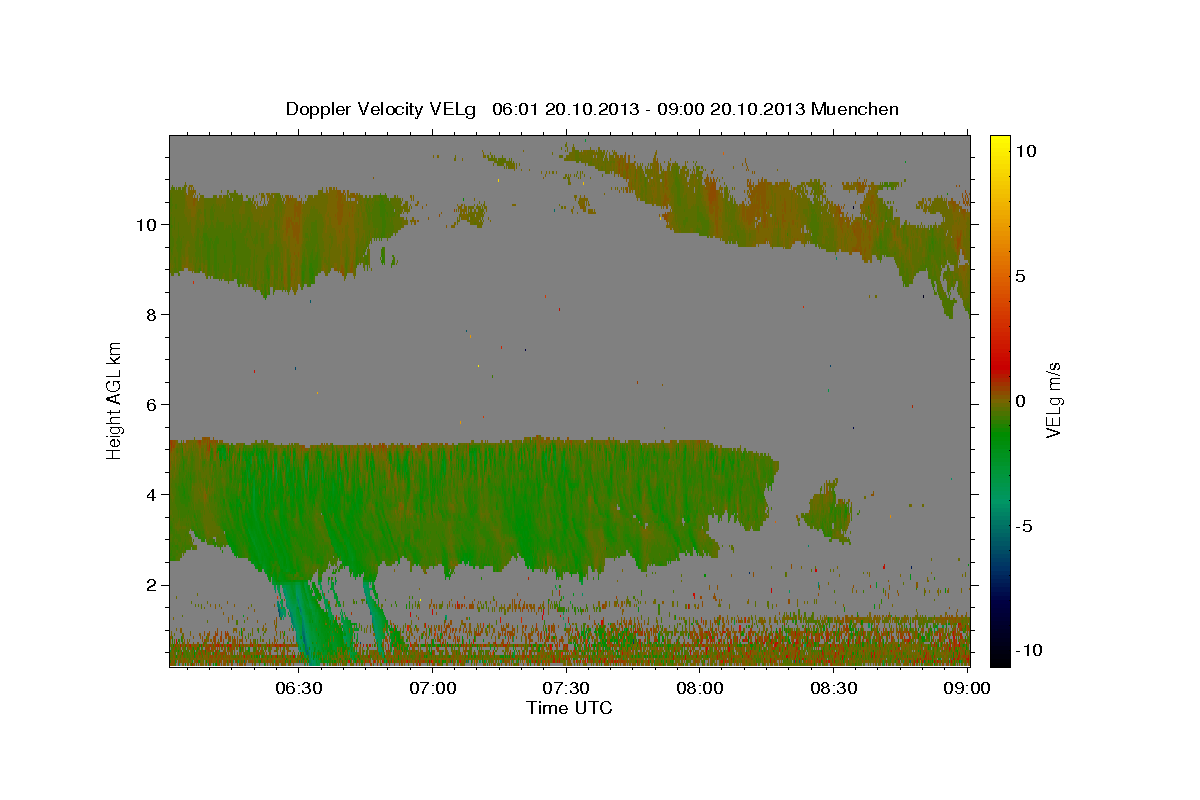
Task: Click the height tick label 4
Action: point(153,495)
